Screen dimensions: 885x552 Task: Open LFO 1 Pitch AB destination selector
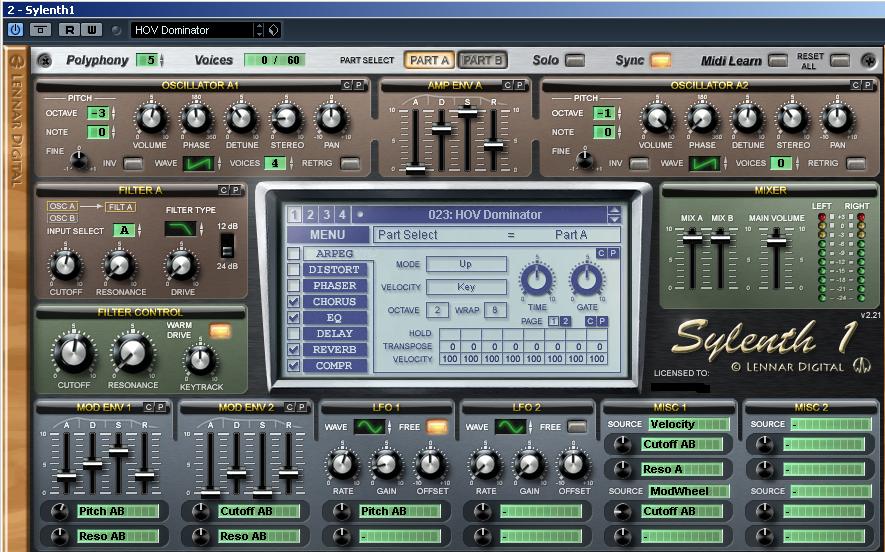(x=400, y=511)
